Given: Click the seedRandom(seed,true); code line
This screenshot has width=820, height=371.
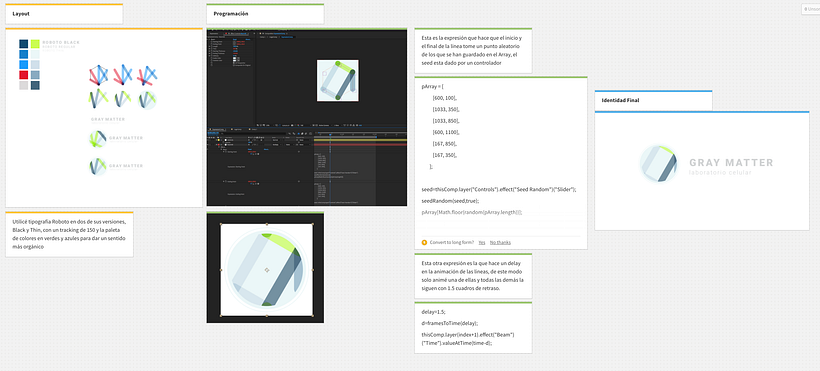Looking at the screenshot, I should coord(450,201).
